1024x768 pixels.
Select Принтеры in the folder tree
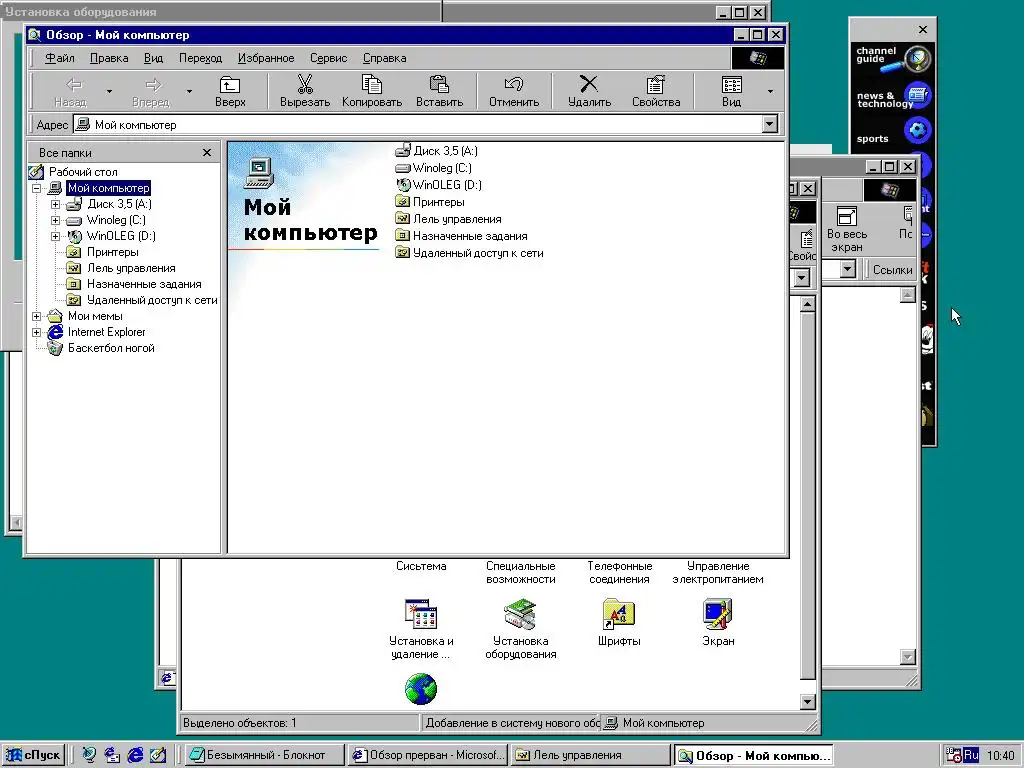coord(112,252)
